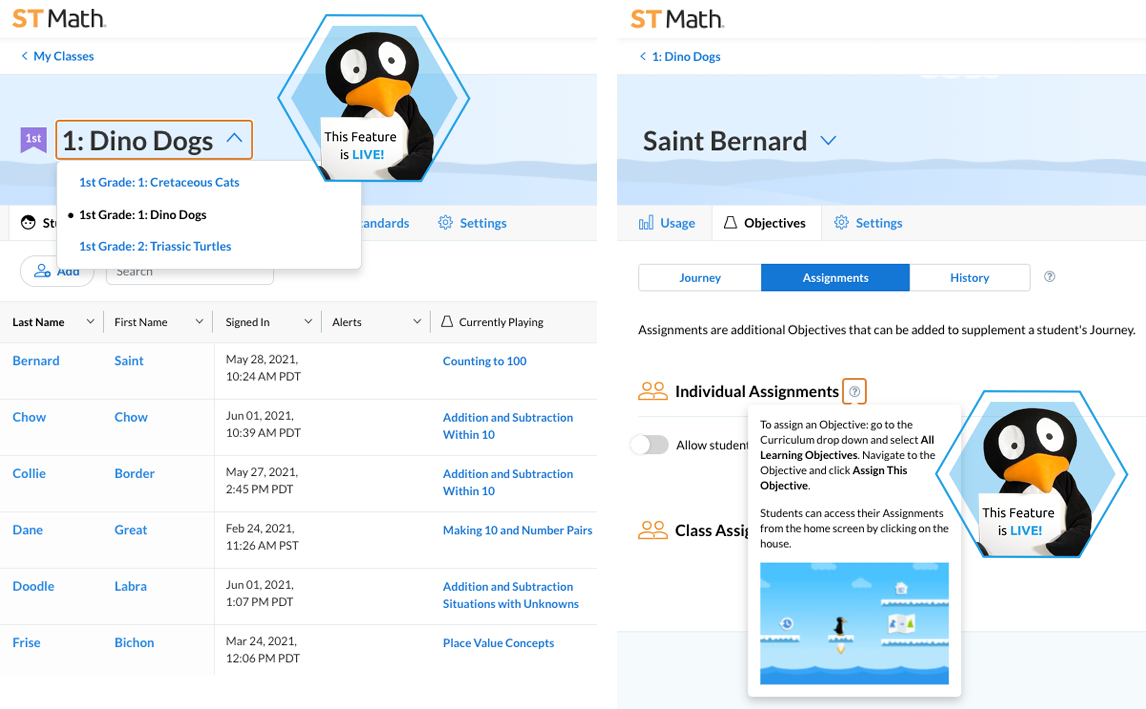Click the ST Math logo in right panel
Screen dimensions: 1146x709
click(678, 18)
